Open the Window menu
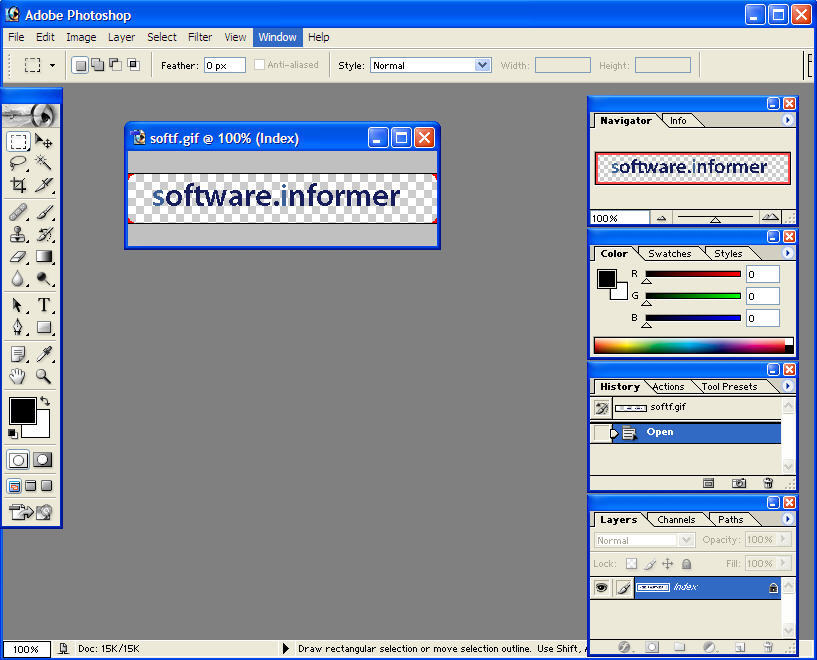 277,37
